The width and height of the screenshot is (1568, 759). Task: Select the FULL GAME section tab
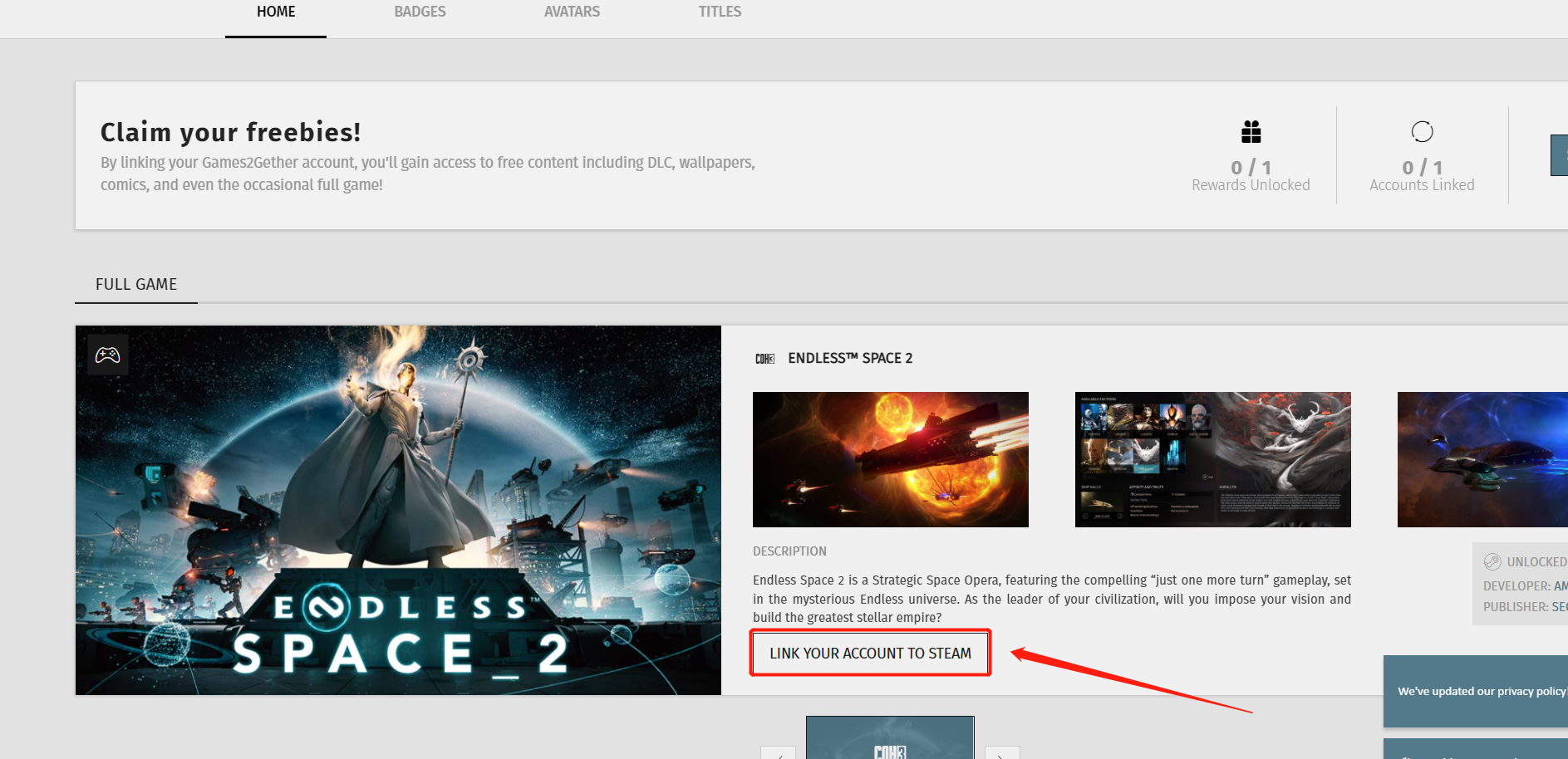(136, 284)
